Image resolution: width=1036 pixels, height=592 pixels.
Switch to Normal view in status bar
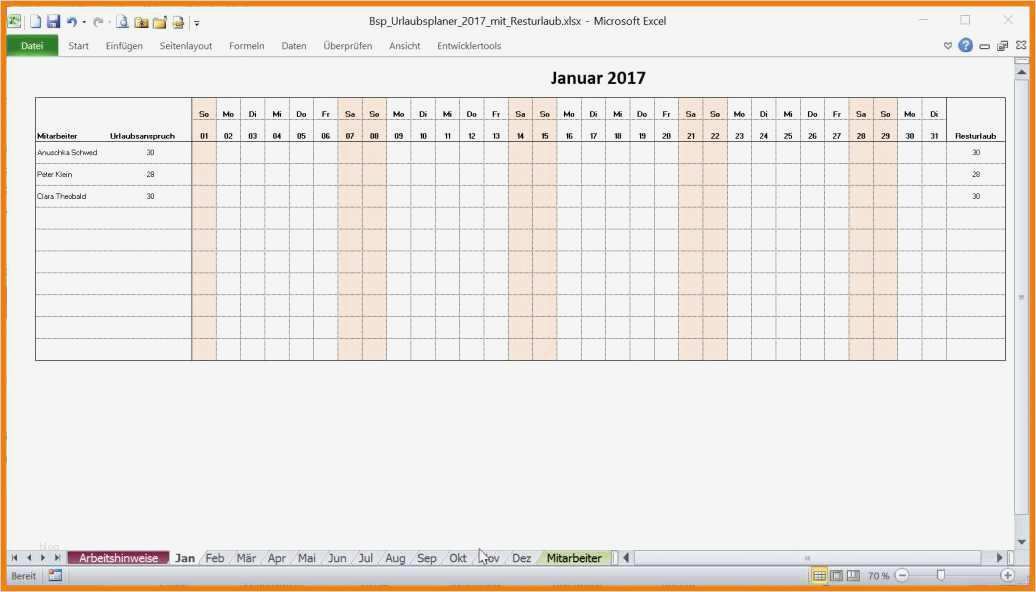coord(819,575)
